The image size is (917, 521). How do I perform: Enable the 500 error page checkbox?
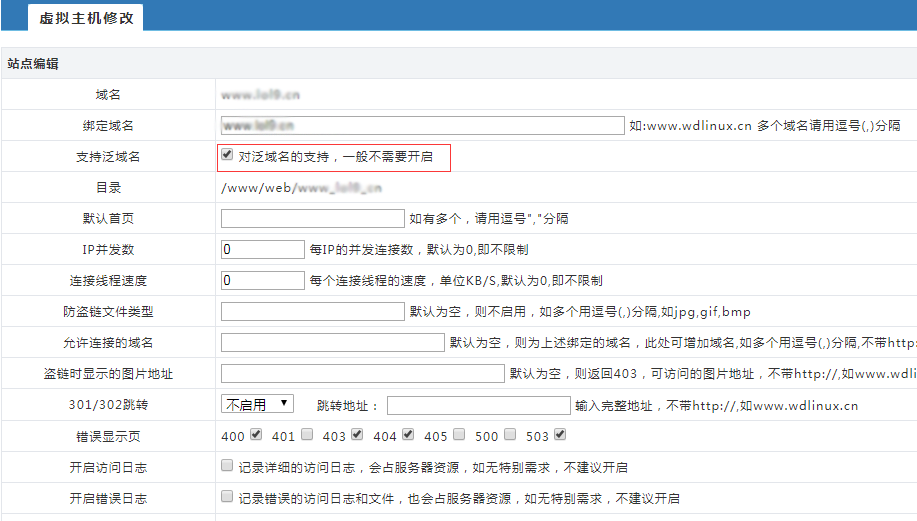[510, 435]
